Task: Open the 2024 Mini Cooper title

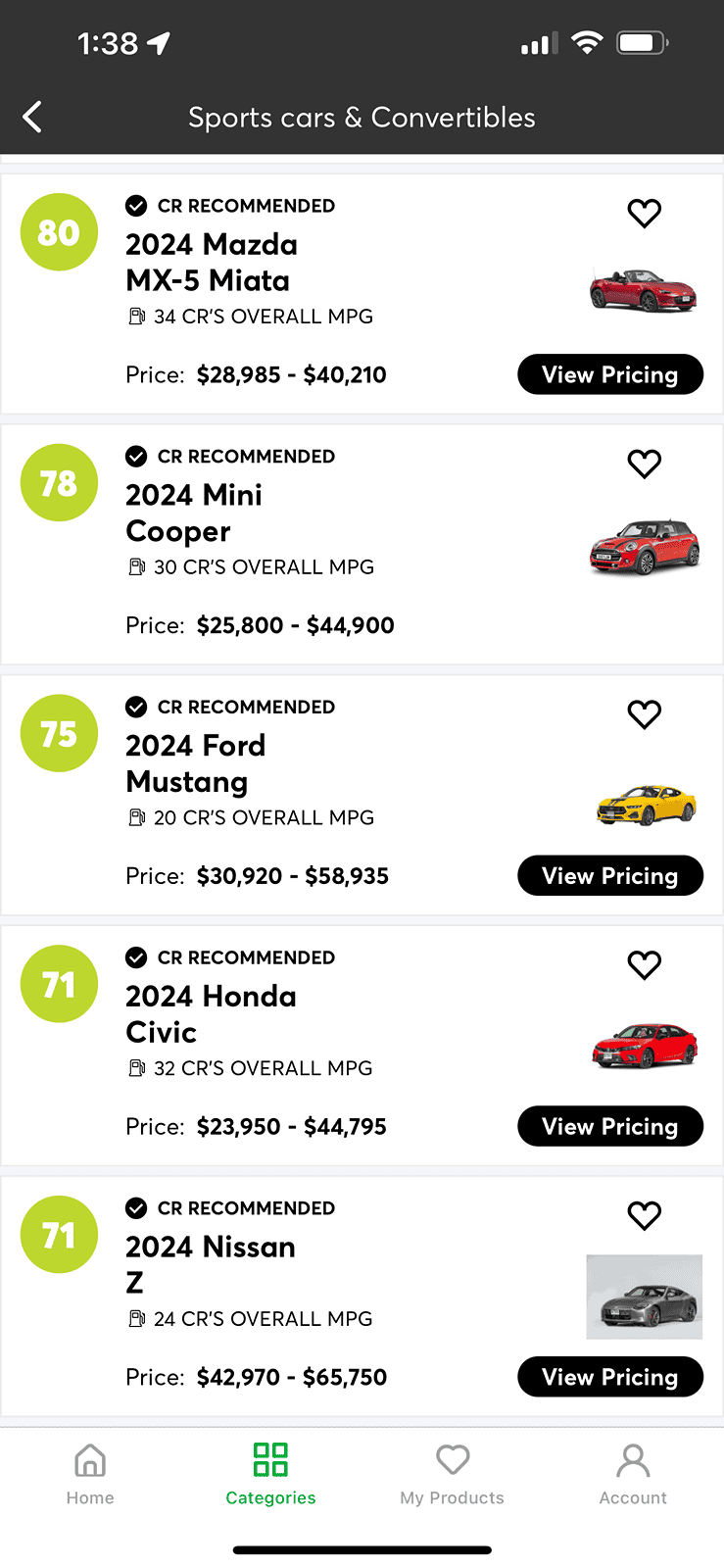Action: pyautogui.click(x=194, y=513)
